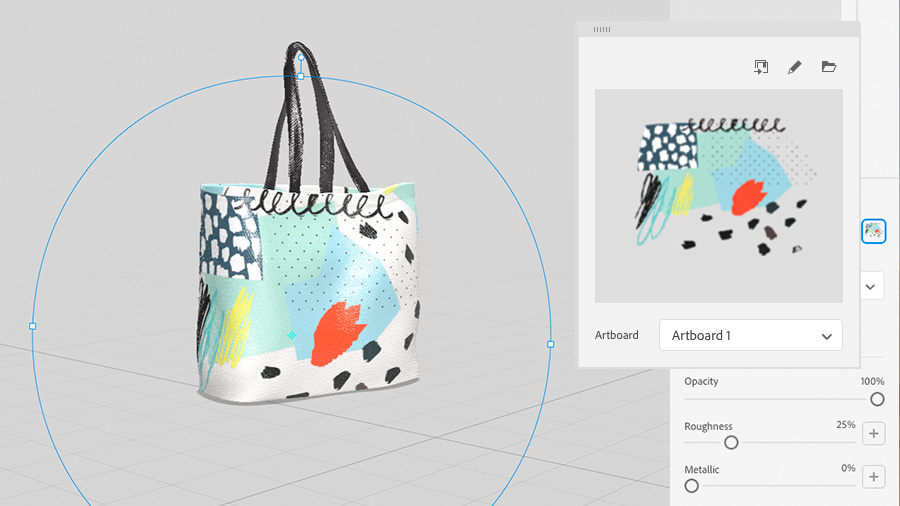Viewport: 900px width, 506px height.
Task: Click the Opacity 100% value
Action: click(x=872, y=382)
